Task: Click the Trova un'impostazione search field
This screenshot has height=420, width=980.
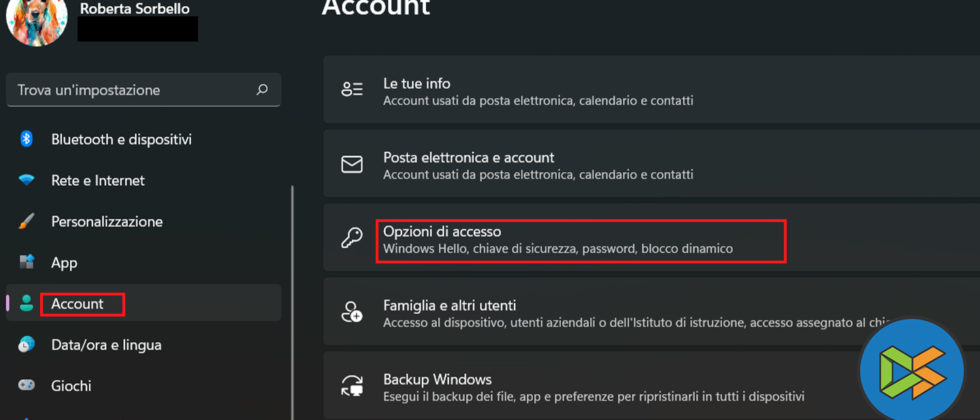Action: 130,90
